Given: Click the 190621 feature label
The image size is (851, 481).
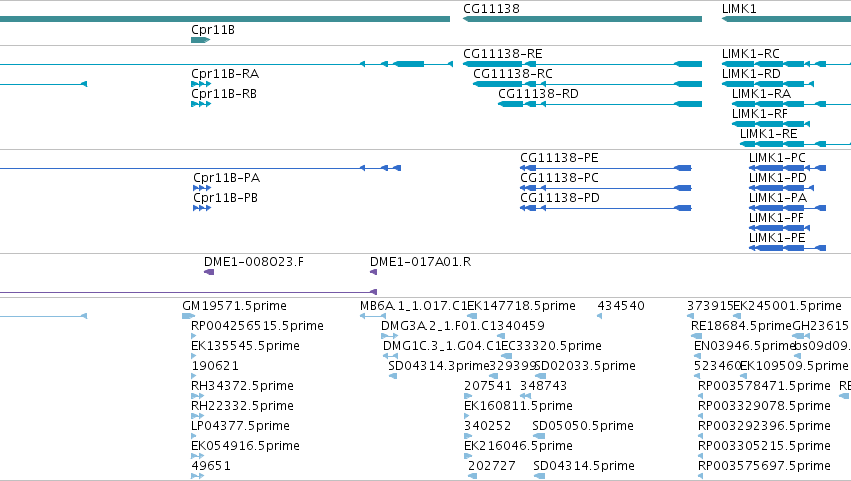Looking at the screenshot, I should coord(215,366).
